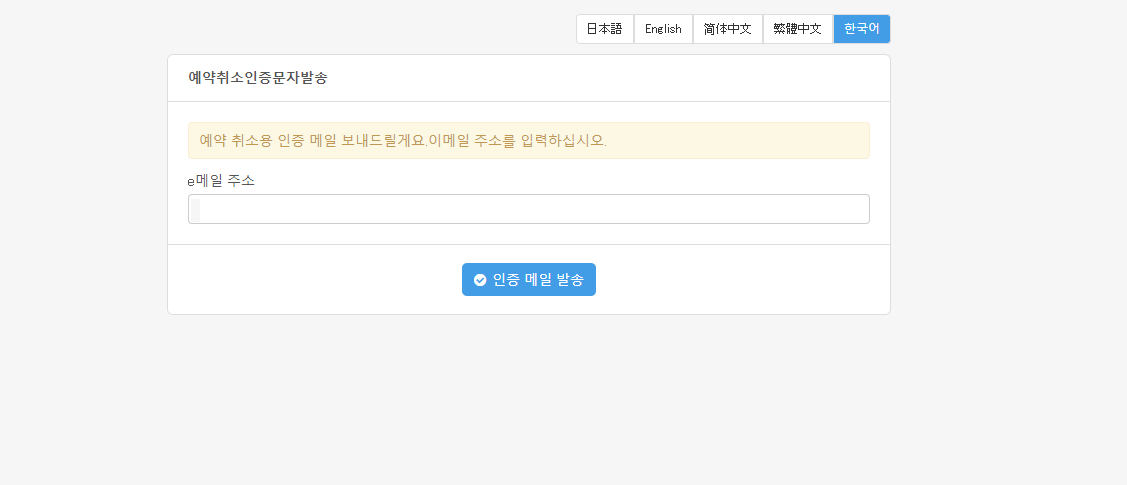
Task: Click the 예약취소인증문자발송 heading text
Action: (257, 78)
